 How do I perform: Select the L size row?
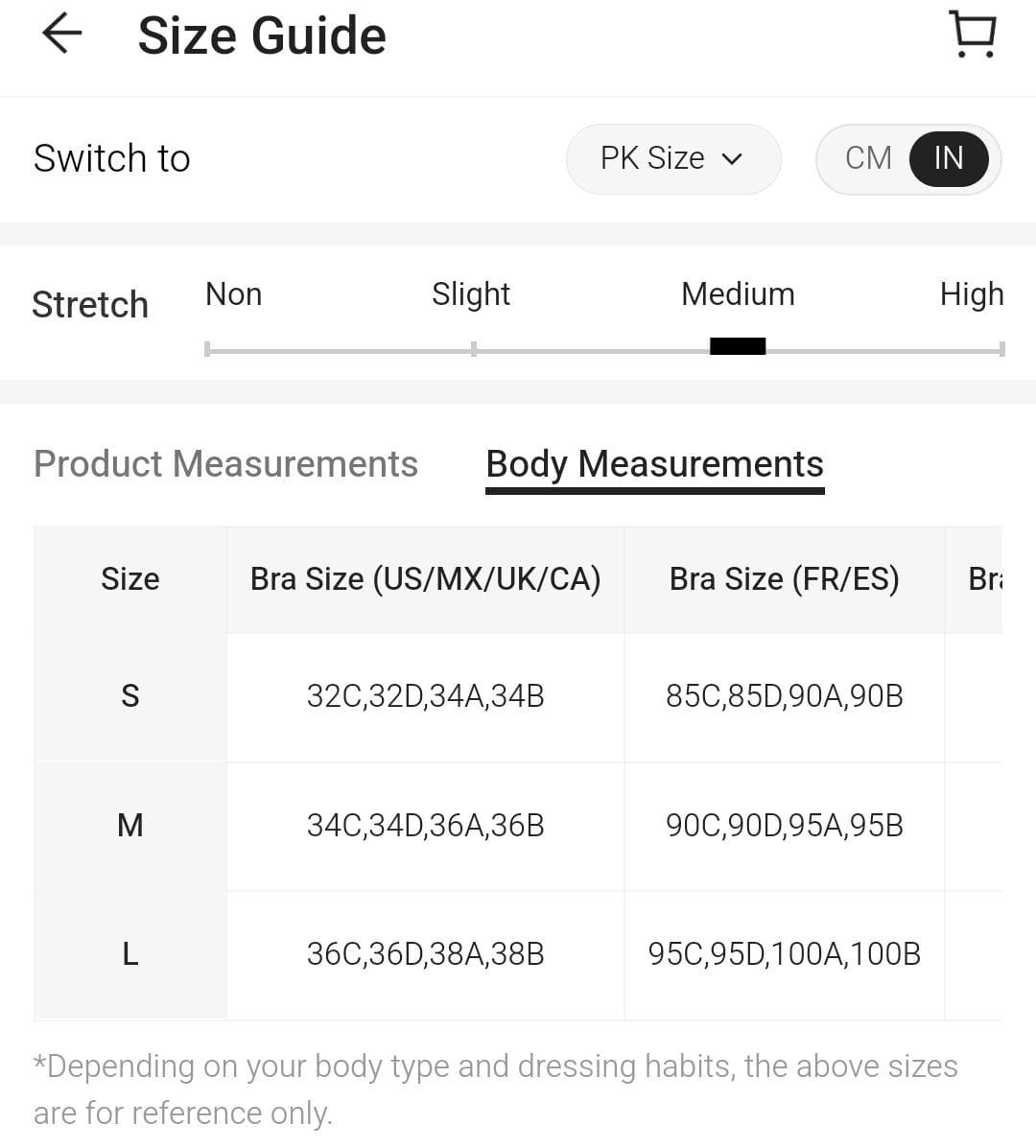point(130,954)
